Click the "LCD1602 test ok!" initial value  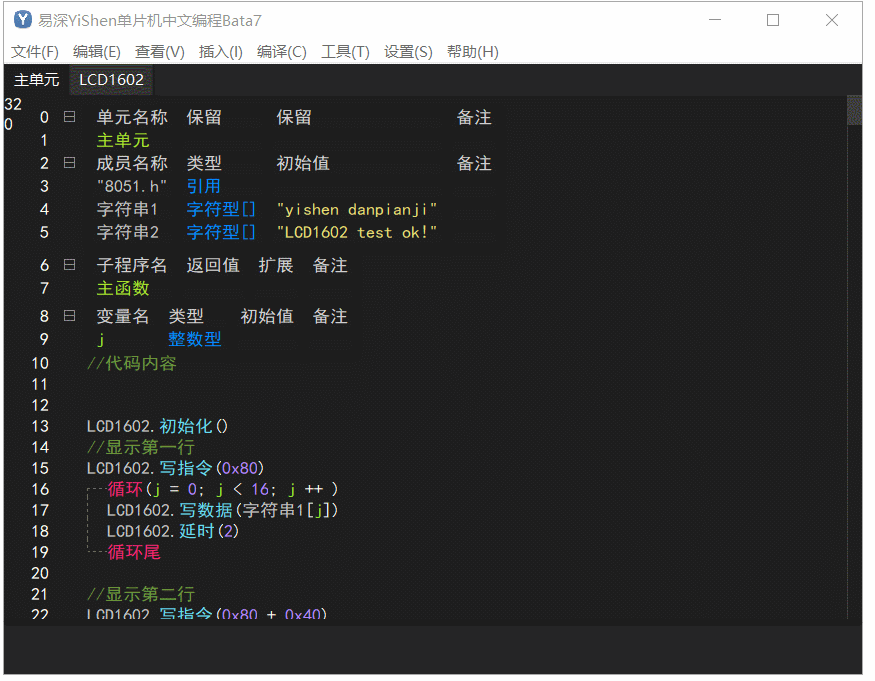pos(357,232)
